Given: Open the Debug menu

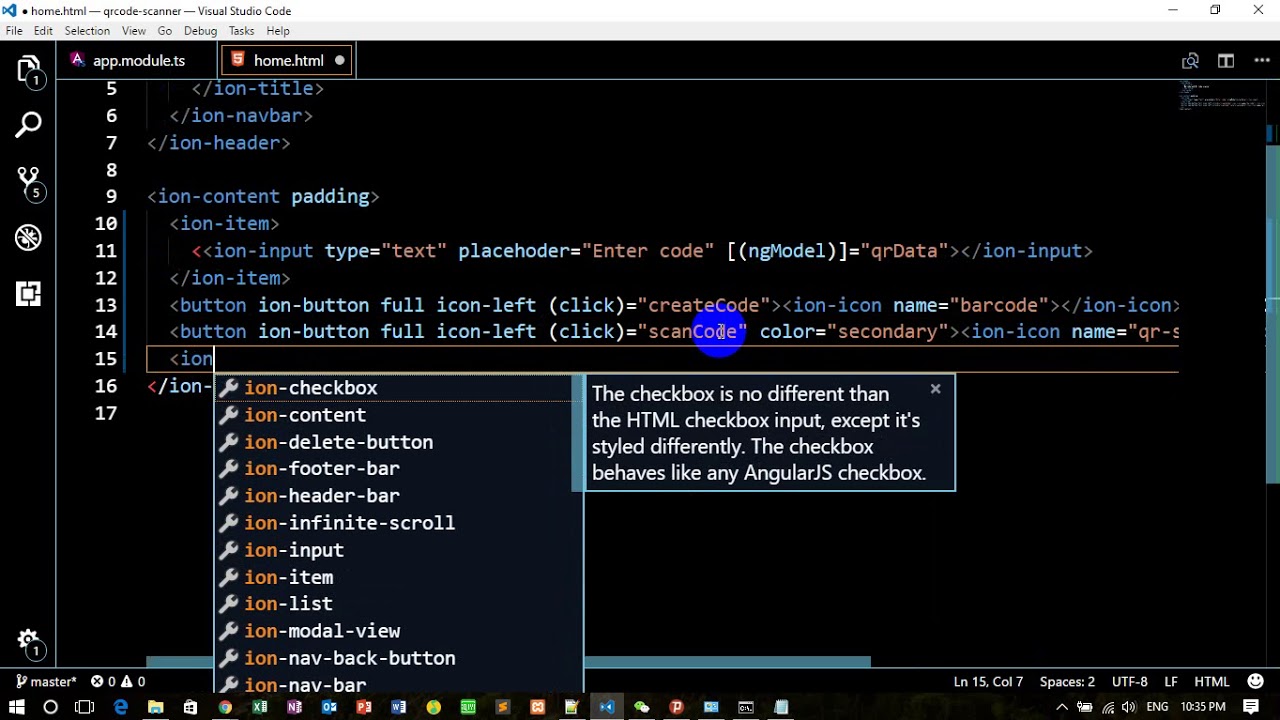Looking at the screenshot, I should pyautogui.click(x=200, y=31).
